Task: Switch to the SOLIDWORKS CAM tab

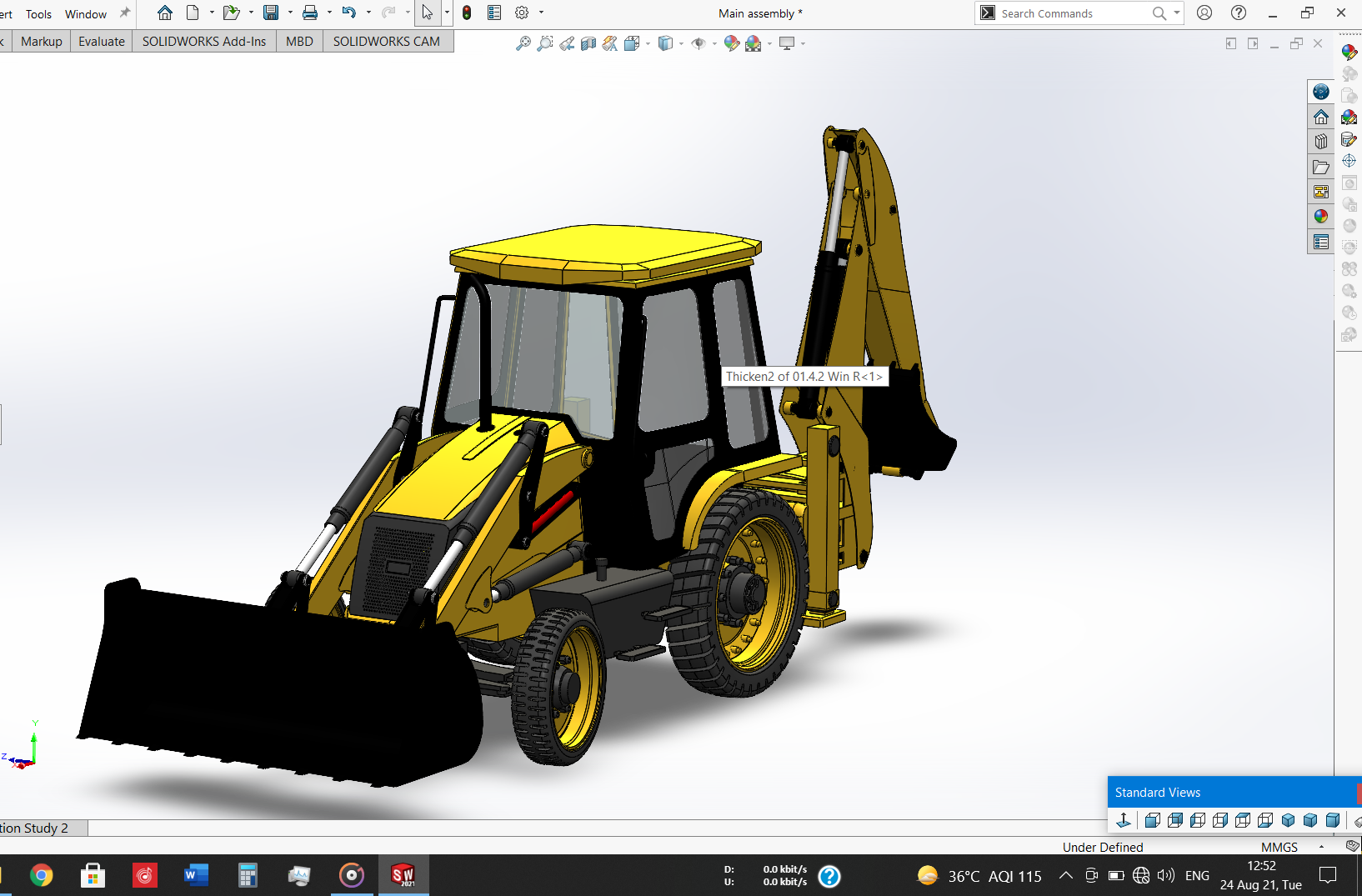Action: tap(387, 42)
